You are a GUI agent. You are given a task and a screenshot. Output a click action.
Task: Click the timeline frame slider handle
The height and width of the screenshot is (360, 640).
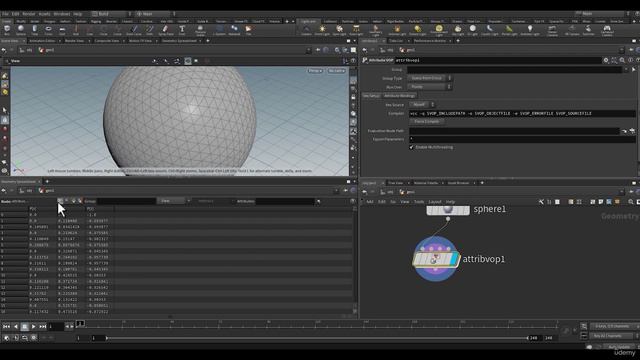(x=80, y=324)
